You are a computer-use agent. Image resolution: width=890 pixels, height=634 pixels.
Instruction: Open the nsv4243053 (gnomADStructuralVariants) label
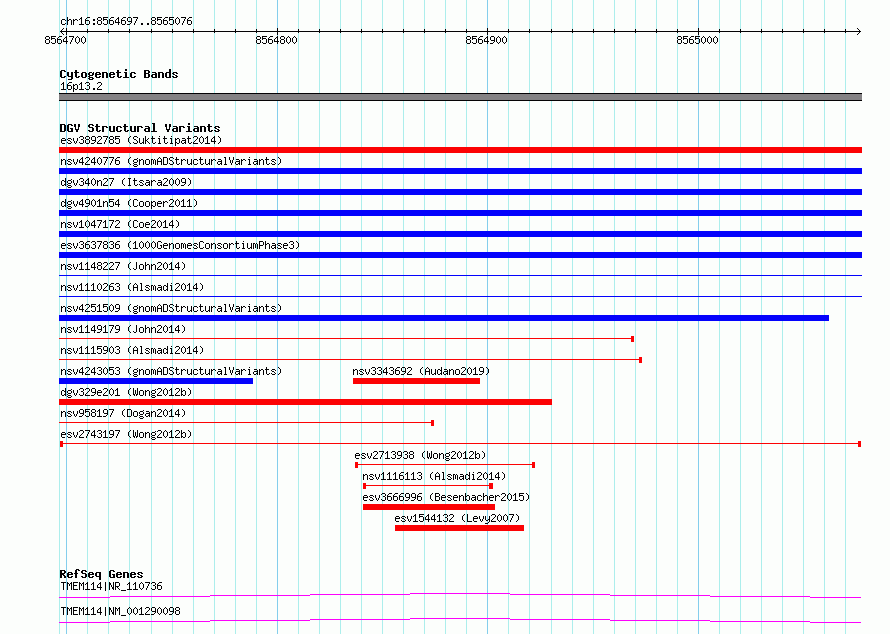click(171, 371)
